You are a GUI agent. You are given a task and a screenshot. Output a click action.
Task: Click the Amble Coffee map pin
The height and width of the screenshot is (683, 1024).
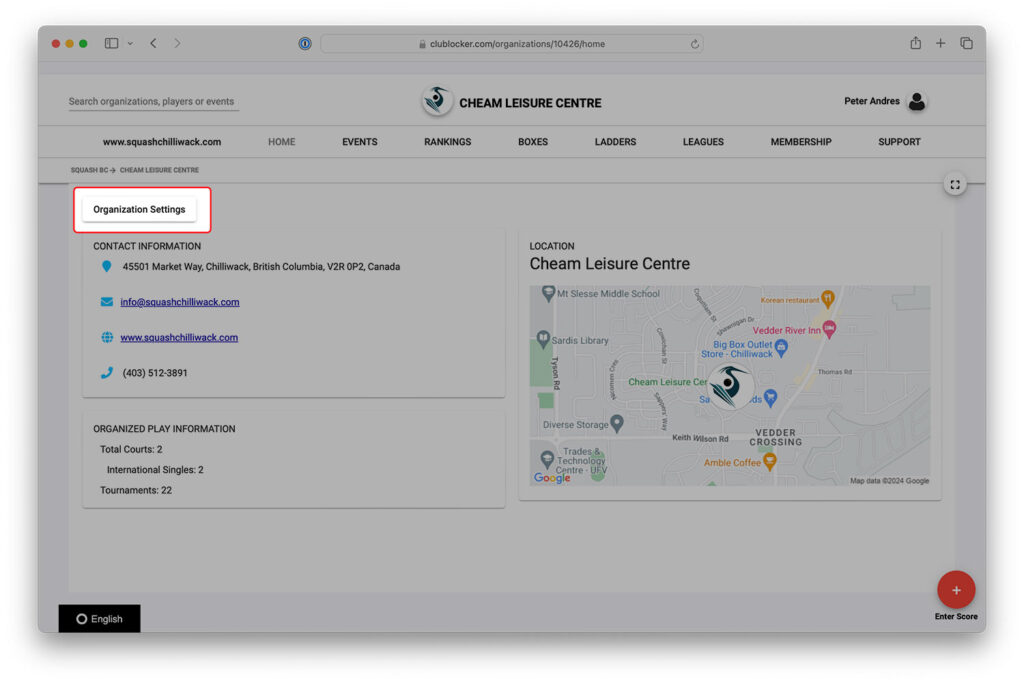click(x=770, y=462)
